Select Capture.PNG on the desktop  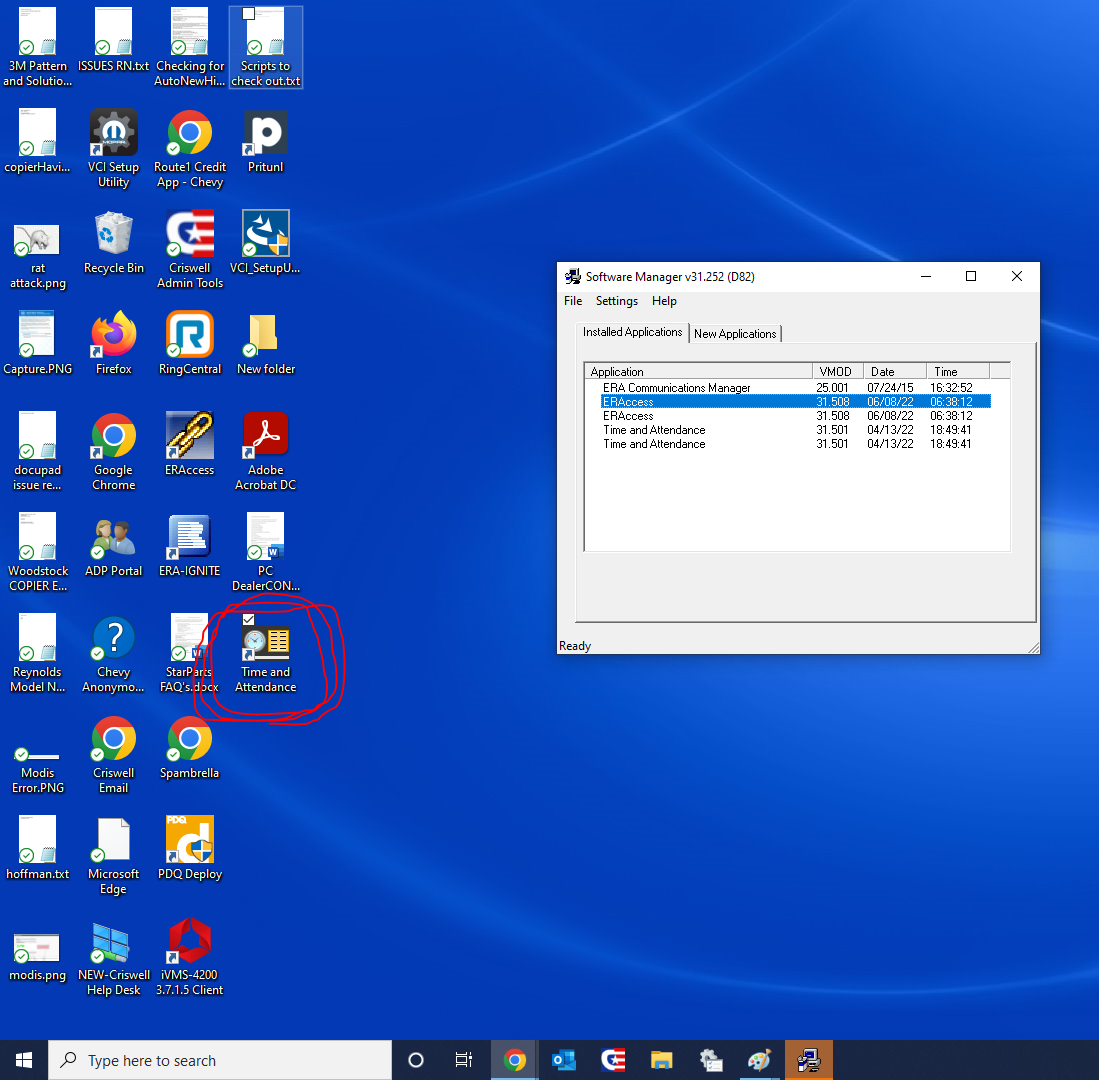[38, 343]
